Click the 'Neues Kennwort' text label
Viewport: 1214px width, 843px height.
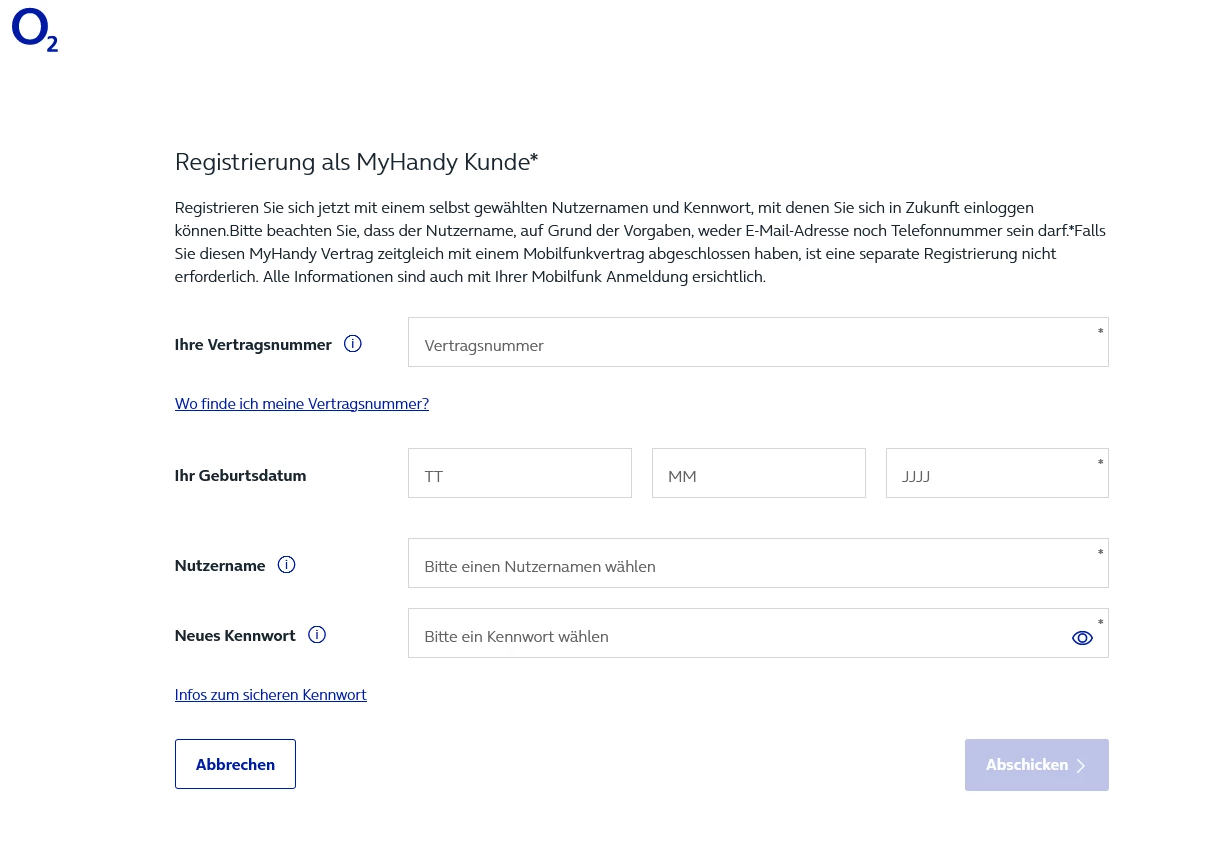(x=235, y=635)
